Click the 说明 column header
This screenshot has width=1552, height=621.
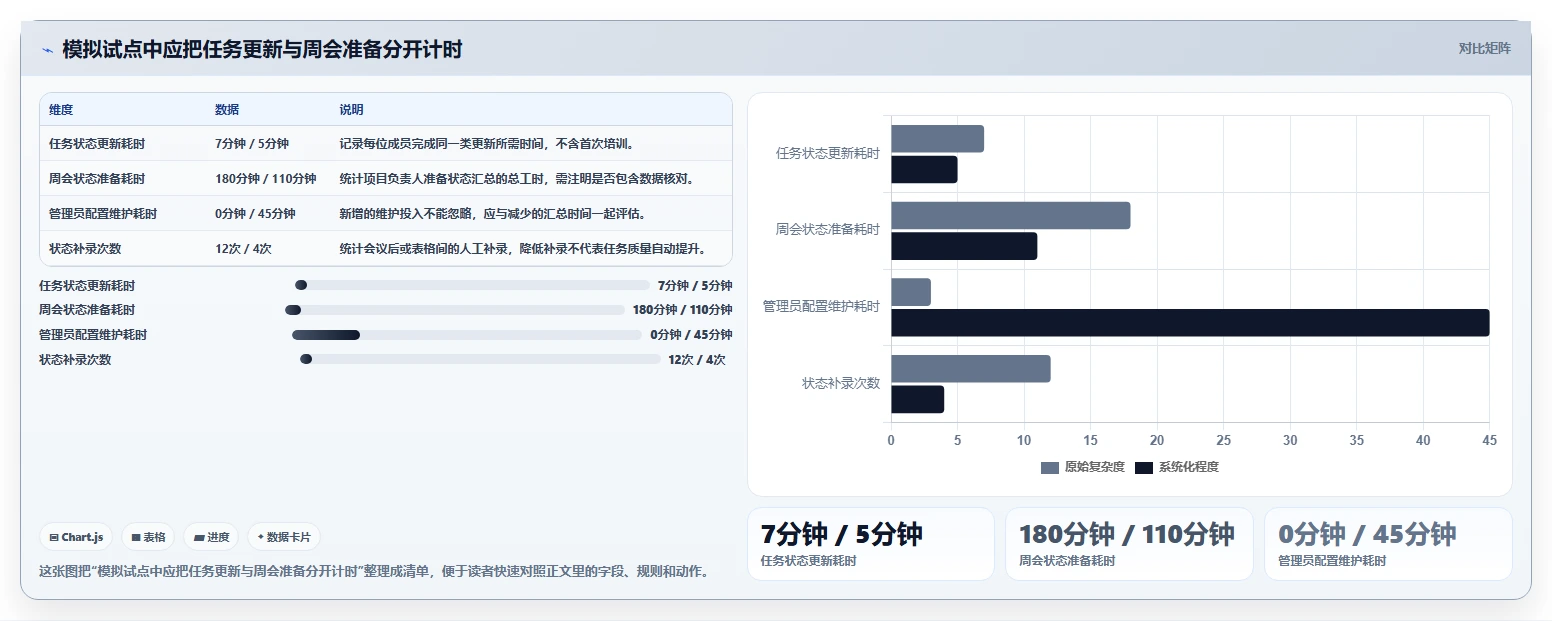pyautogui.click(x=351, y=110)
